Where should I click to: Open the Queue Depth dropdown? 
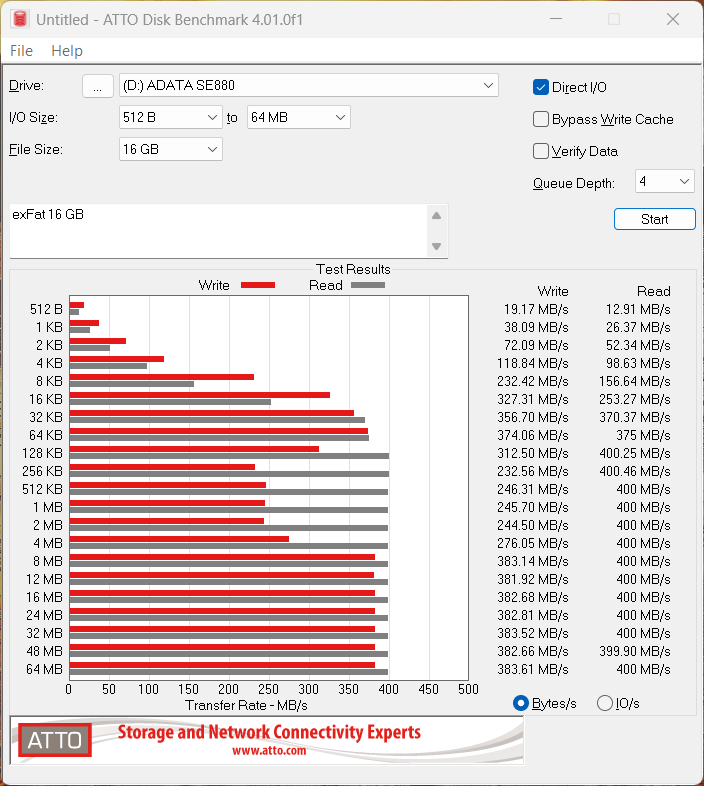click(x=665, y=181)
